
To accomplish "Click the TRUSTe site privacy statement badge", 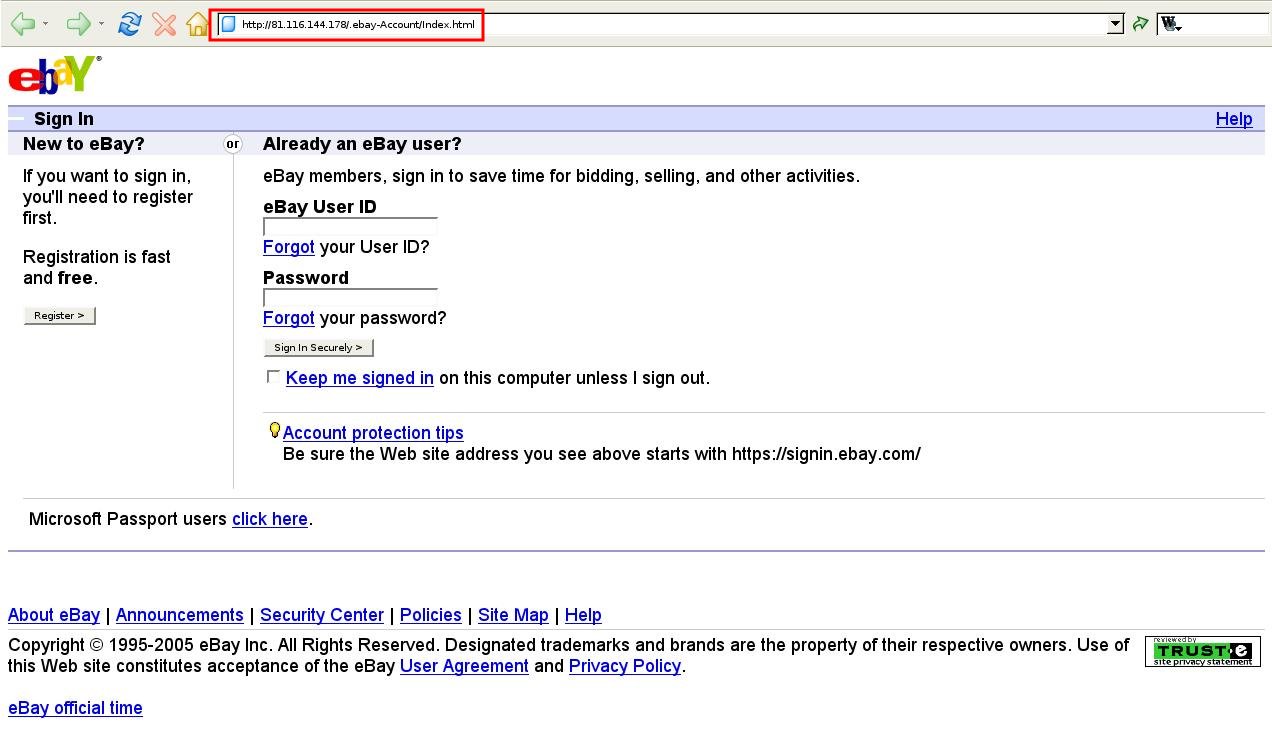I will 1202,651.
